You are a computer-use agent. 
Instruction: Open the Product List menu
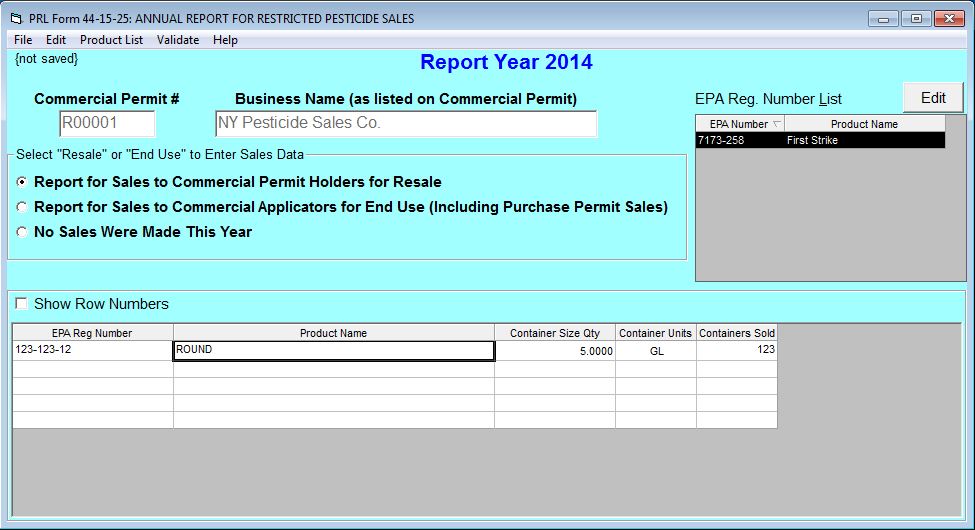[111, 40]
